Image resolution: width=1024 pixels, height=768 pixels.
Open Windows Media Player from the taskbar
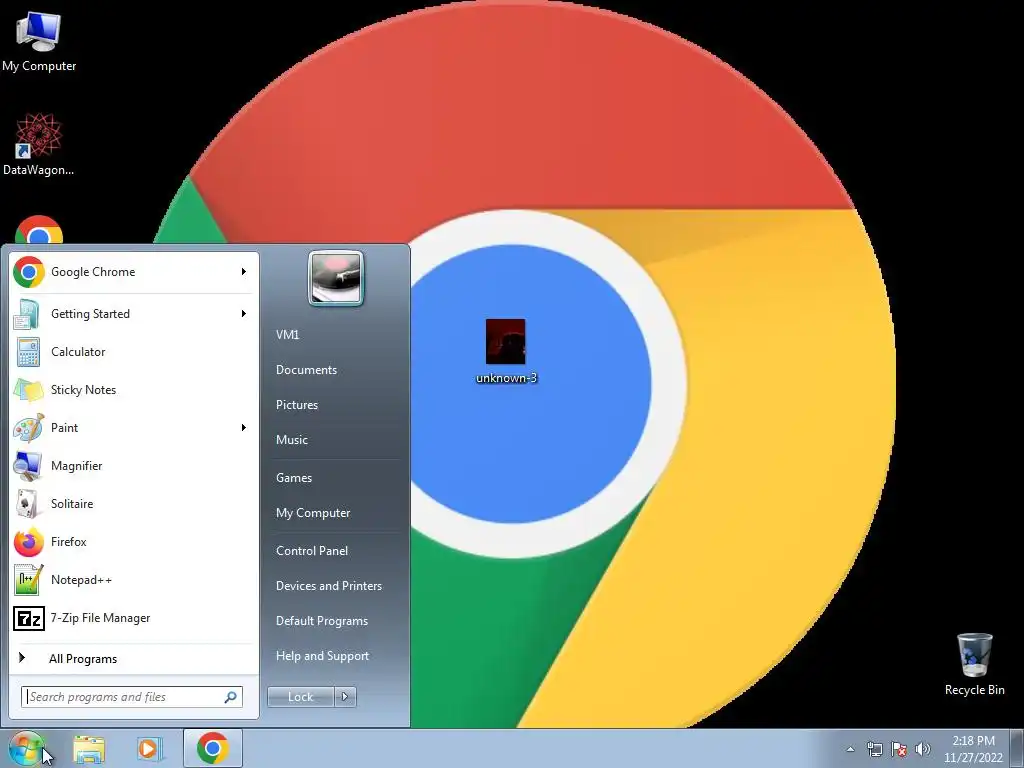(x=149, y=749)
